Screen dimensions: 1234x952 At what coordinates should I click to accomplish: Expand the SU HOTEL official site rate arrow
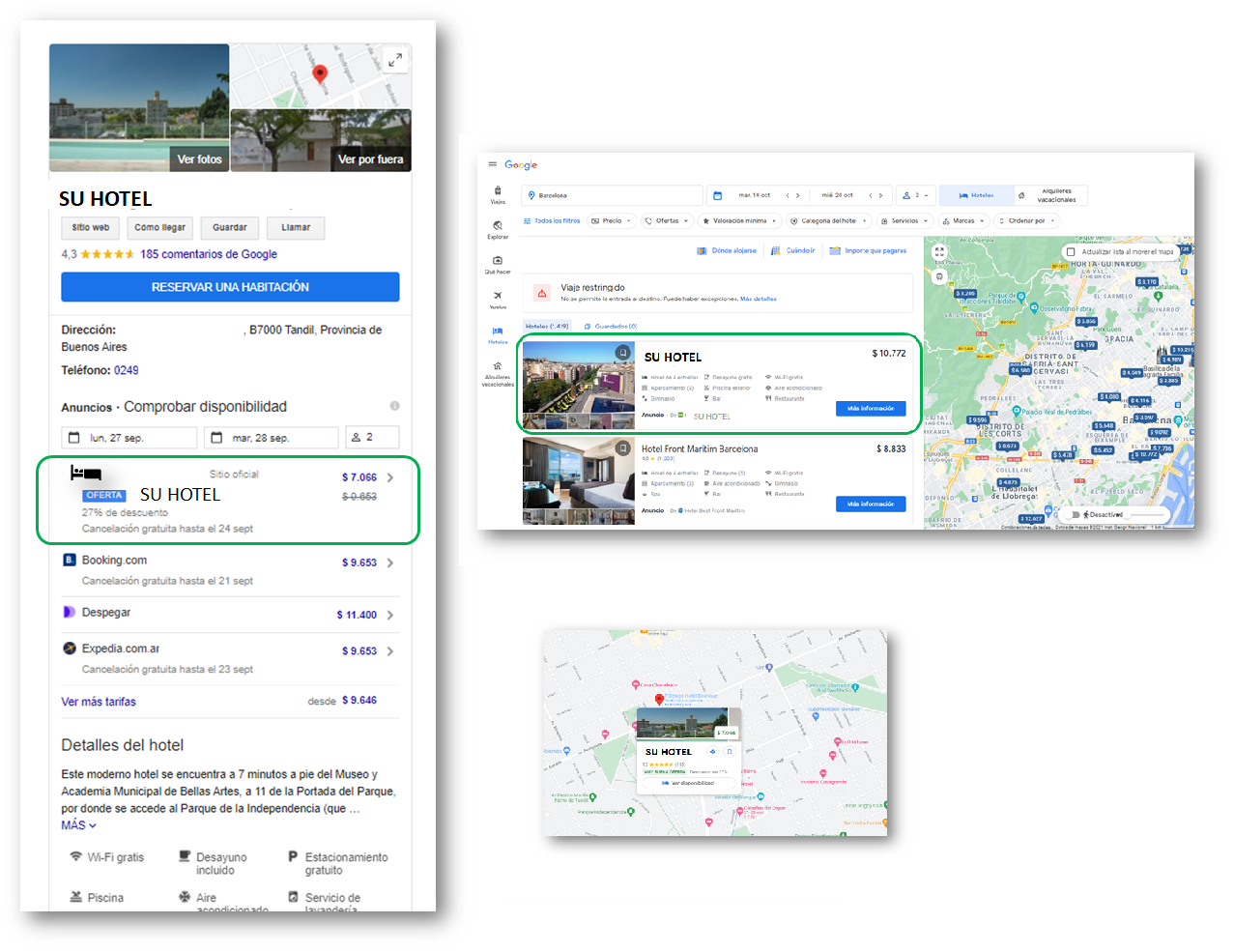pos(390,477)
